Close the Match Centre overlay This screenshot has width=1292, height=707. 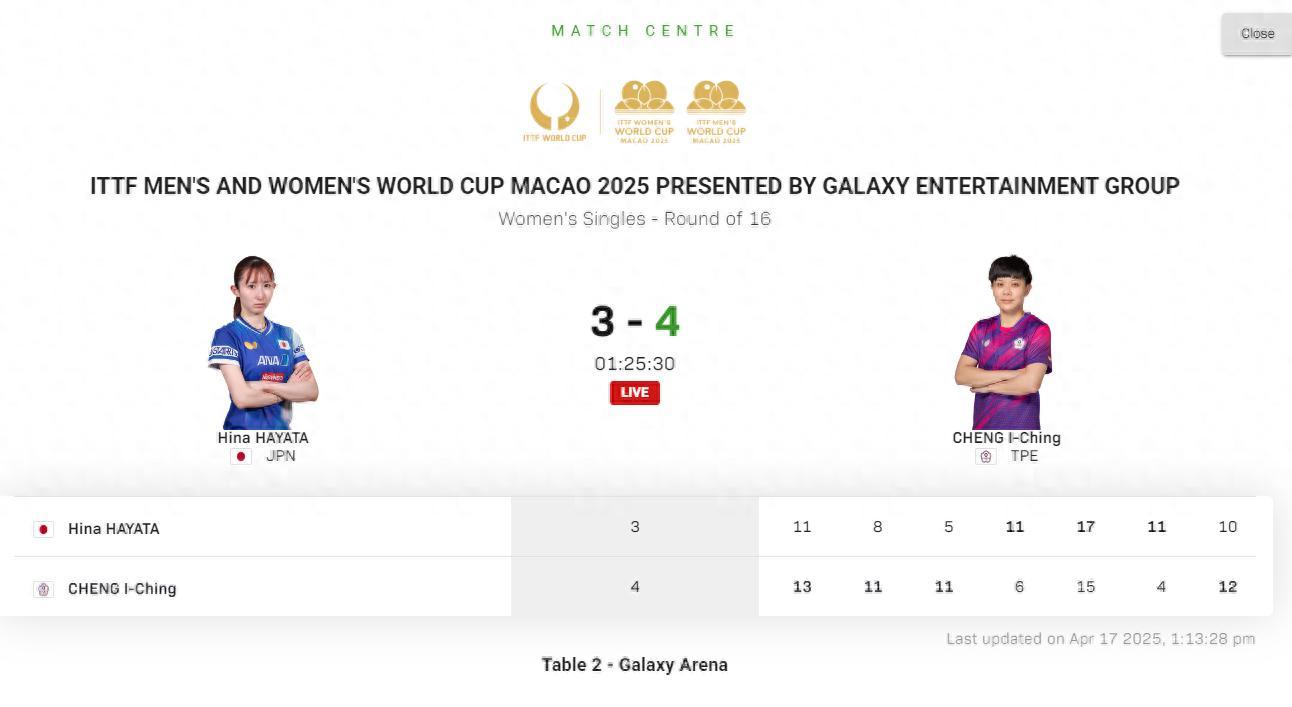tap(1257, 34)
